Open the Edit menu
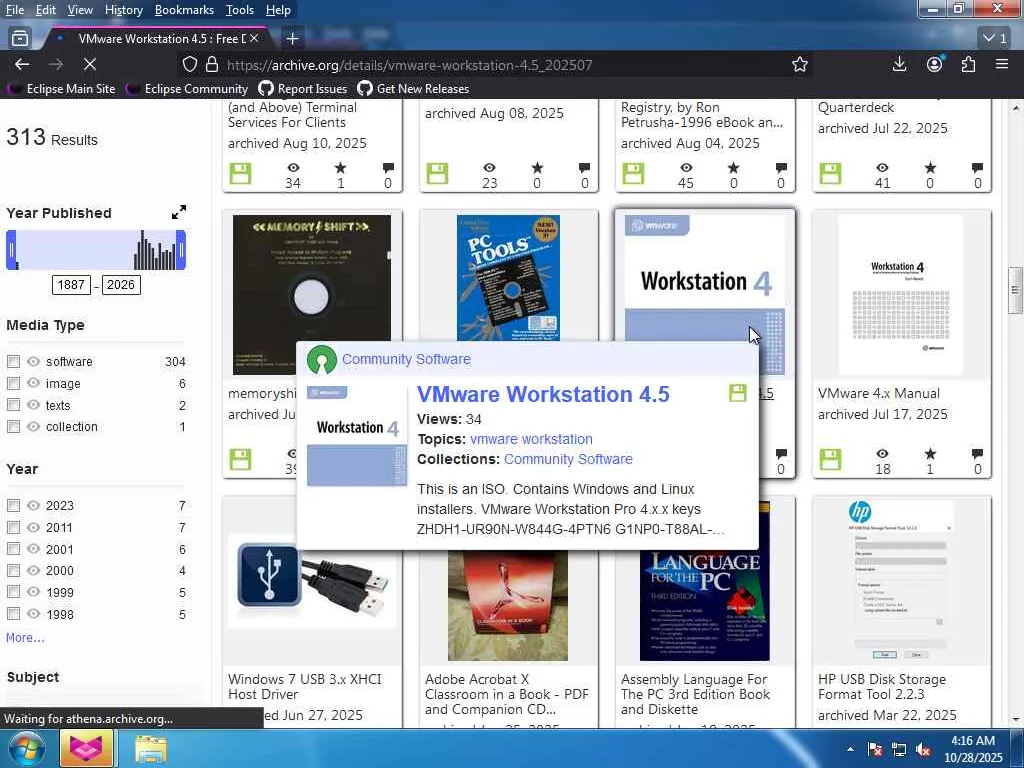This screenshot has height=768, width=1024. click(x=46, y=10)
